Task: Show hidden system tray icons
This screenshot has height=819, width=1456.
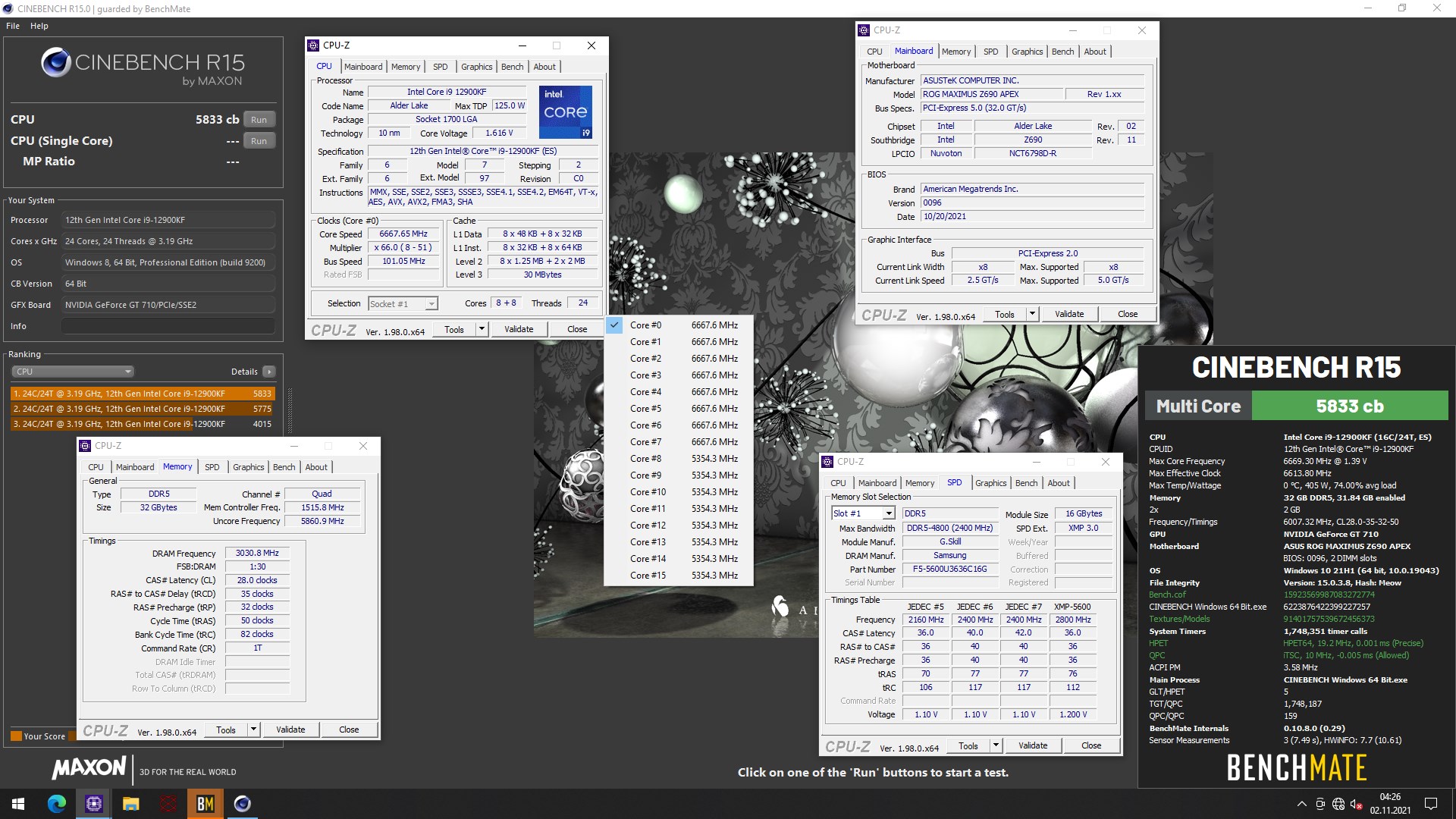Action: 1301,804
